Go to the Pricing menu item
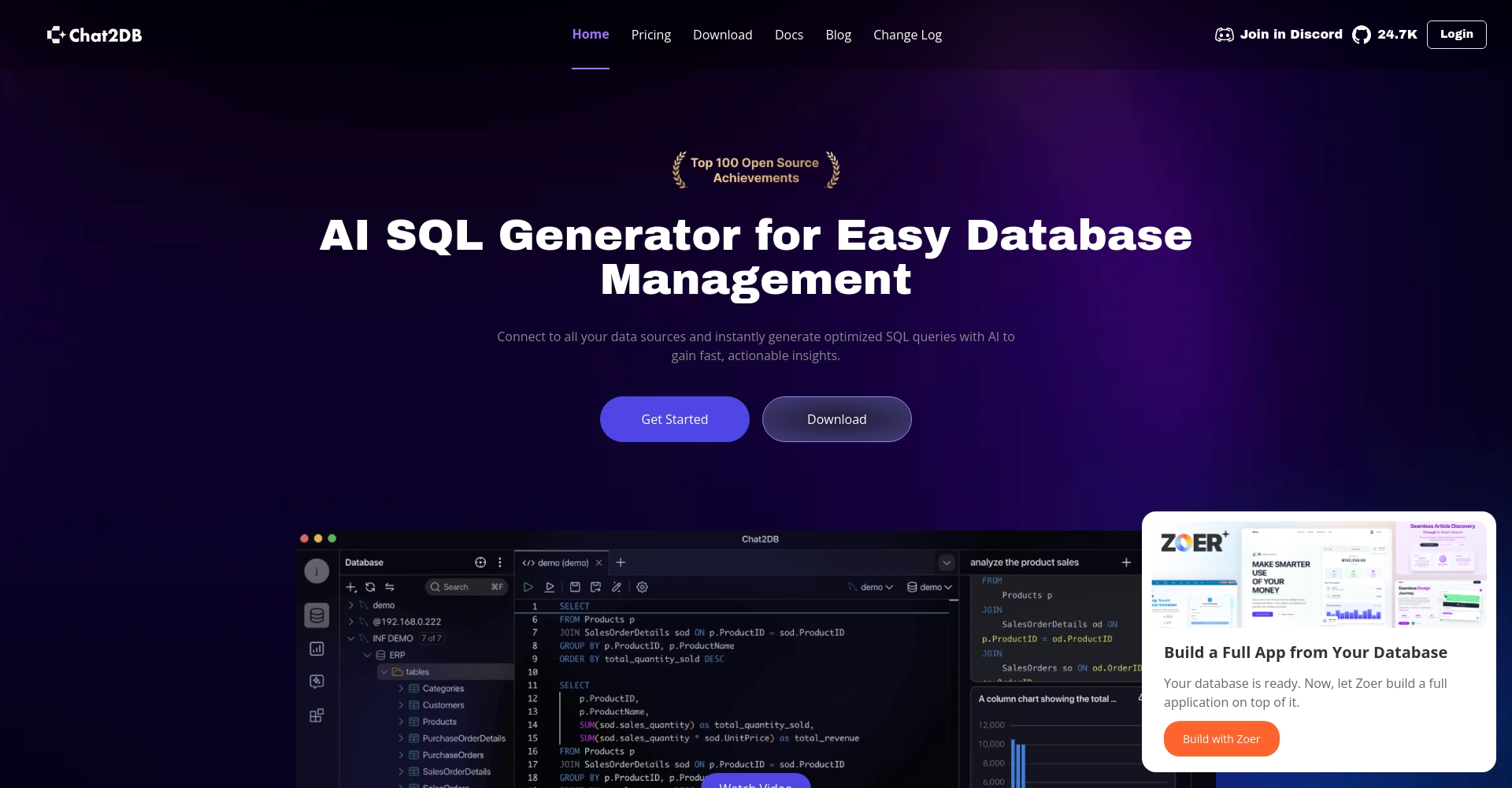The image size is (1512, 788). pyautogui.click(x=650, y=35)
